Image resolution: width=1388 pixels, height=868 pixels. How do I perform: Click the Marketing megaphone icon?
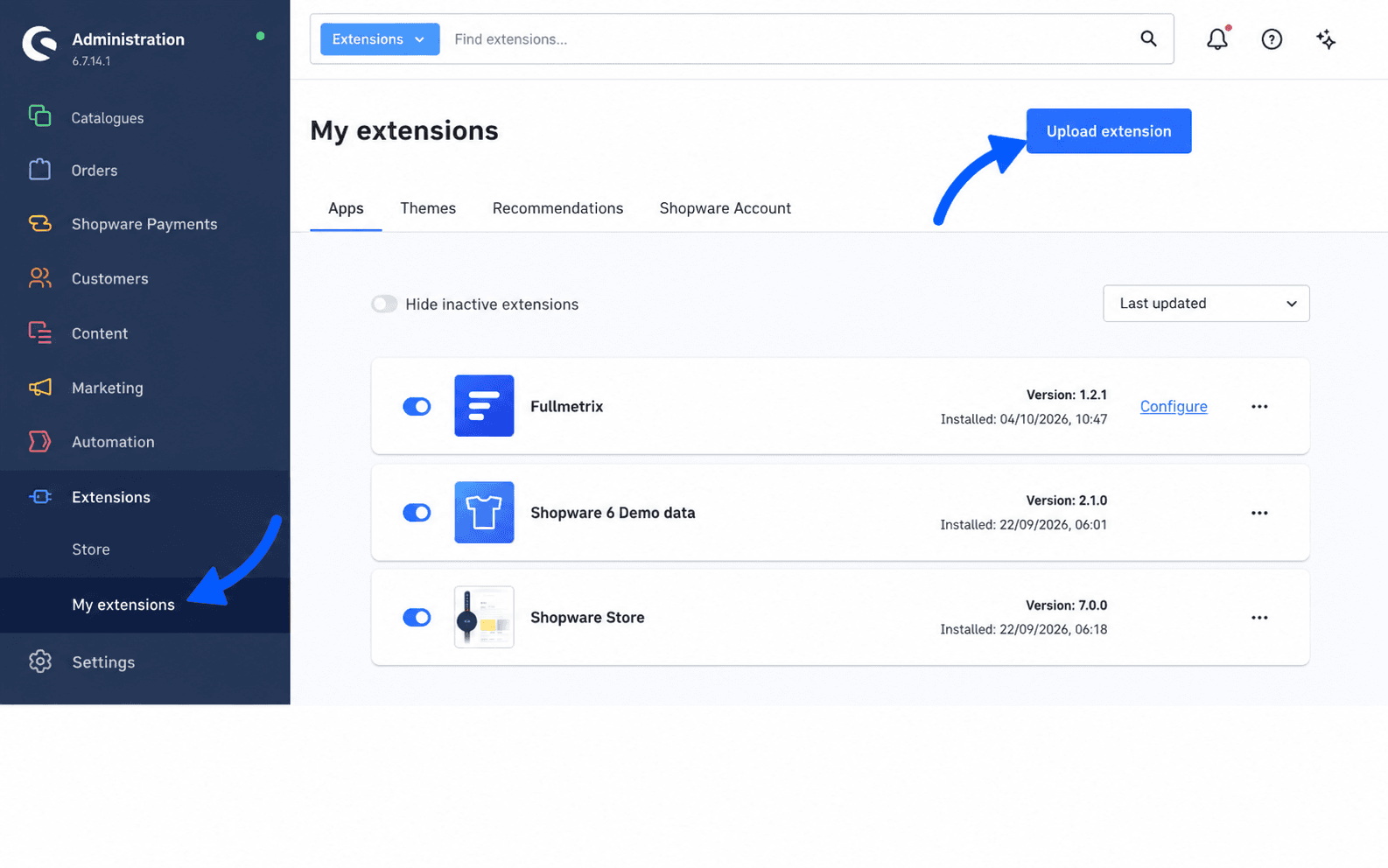pos(39,387)
